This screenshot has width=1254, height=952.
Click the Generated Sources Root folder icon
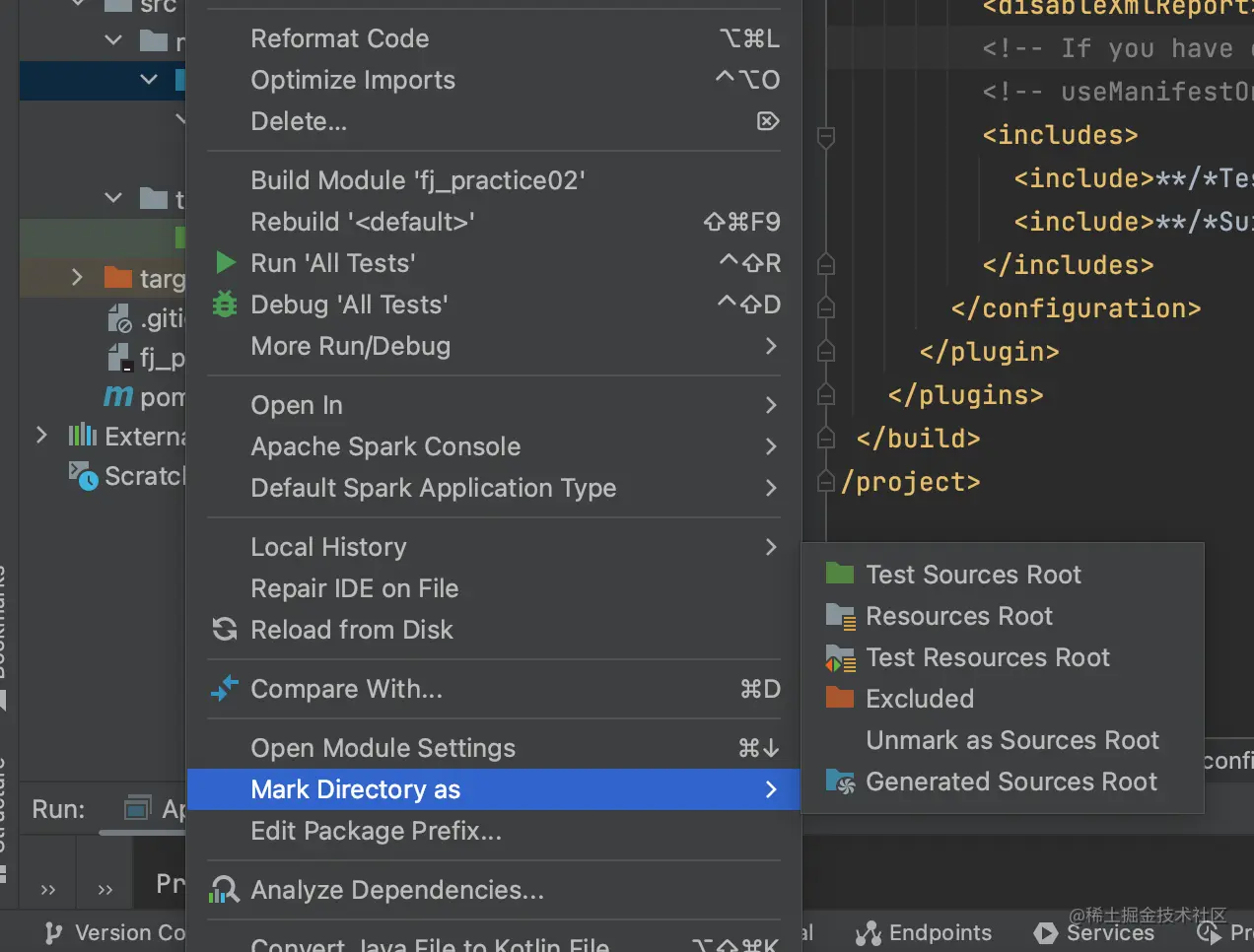pyautogui.click(x=840, y=782)
